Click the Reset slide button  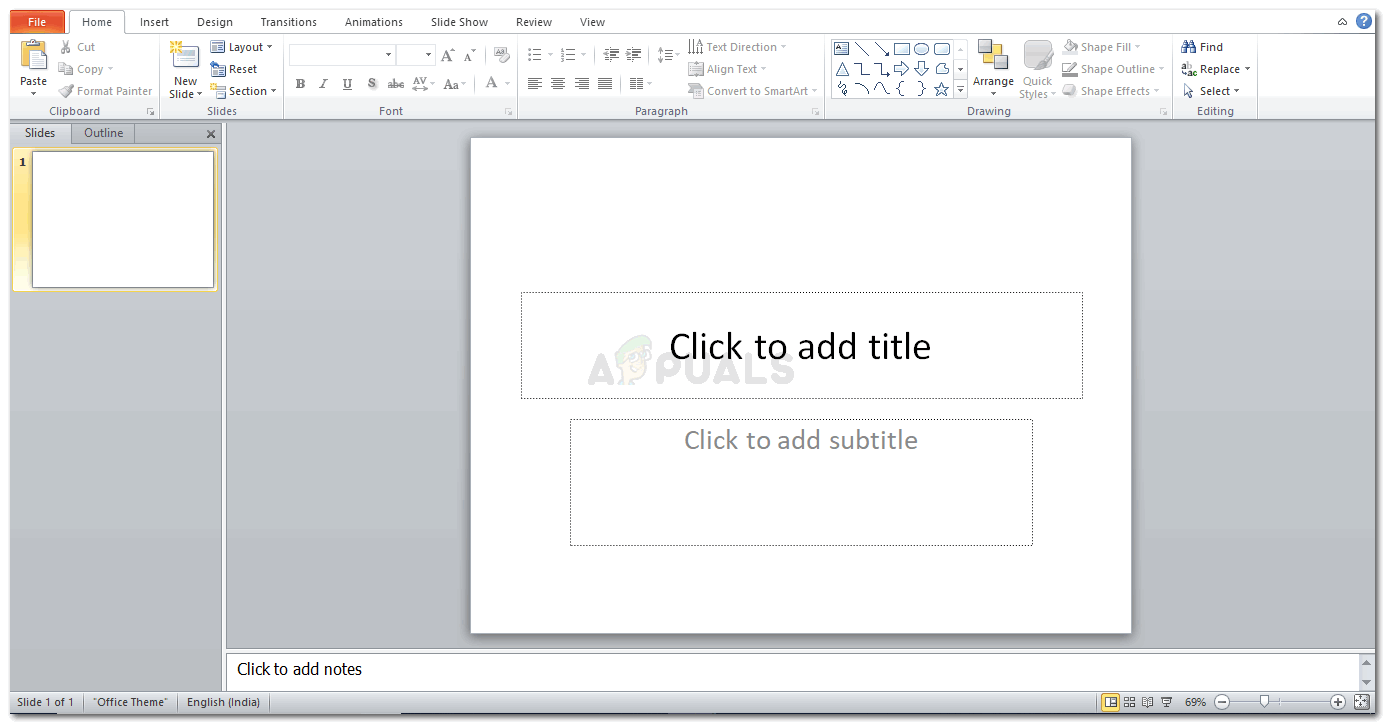234,69
